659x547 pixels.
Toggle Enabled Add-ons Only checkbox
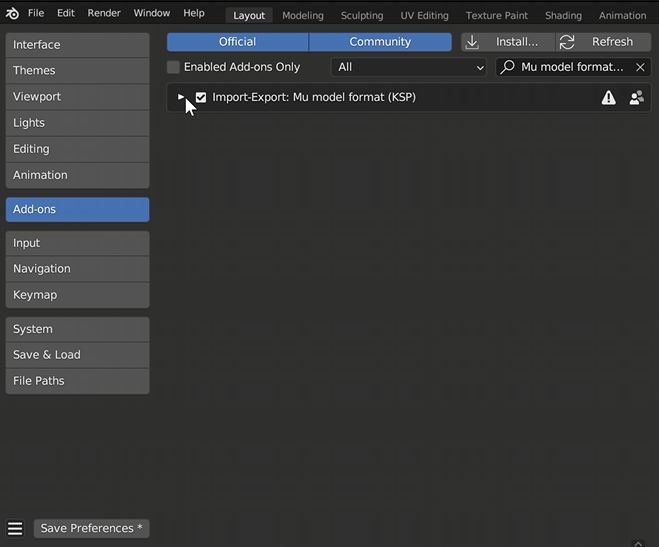(x=174, y=67)
